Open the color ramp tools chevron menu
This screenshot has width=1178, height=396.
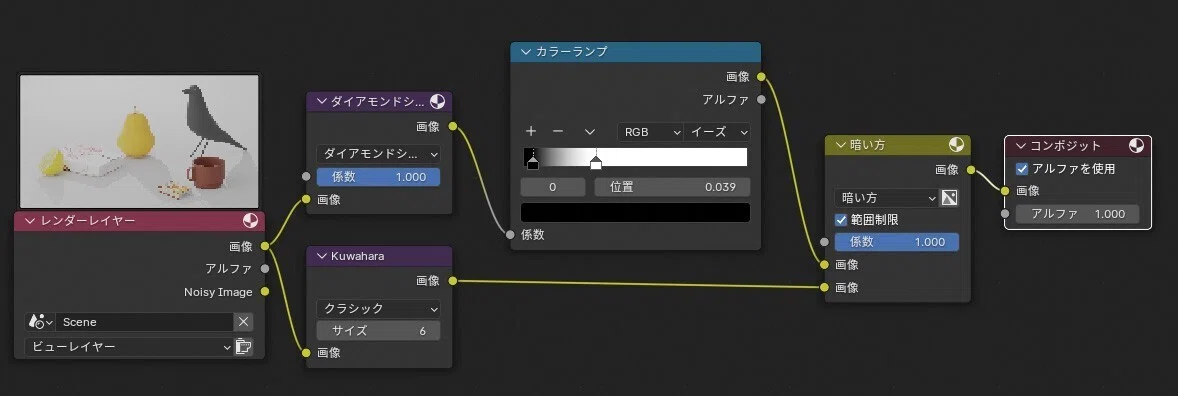click(590, 131)
